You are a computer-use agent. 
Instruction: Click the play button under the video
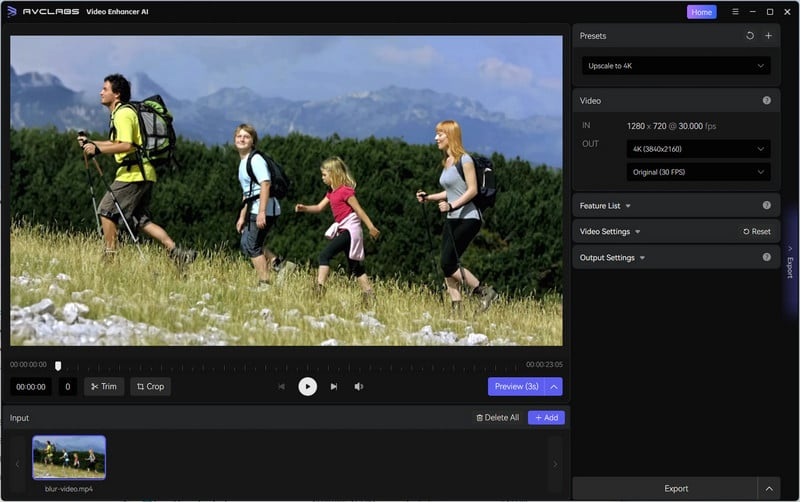click(308, 386)
